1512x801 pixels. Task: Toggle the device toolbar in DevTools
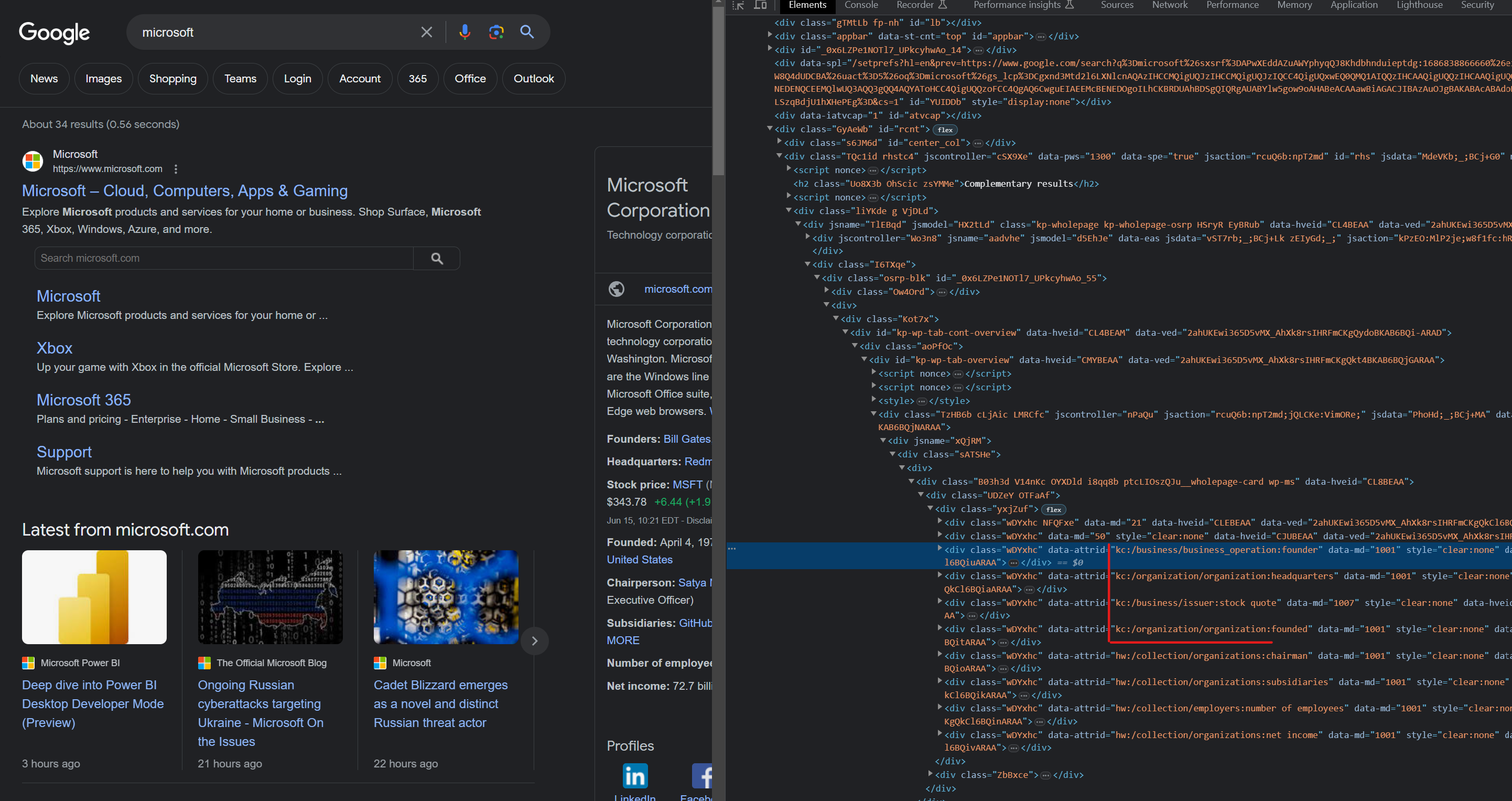pos(761,6)
